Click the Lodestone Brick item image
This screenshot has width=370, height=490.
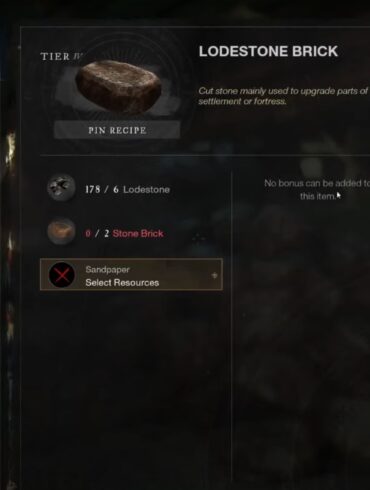[x=118, y=87]
